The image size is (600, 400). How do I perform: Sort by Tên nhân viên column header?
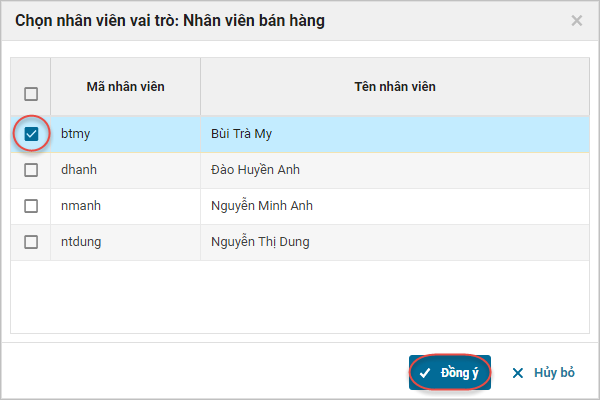394,87
